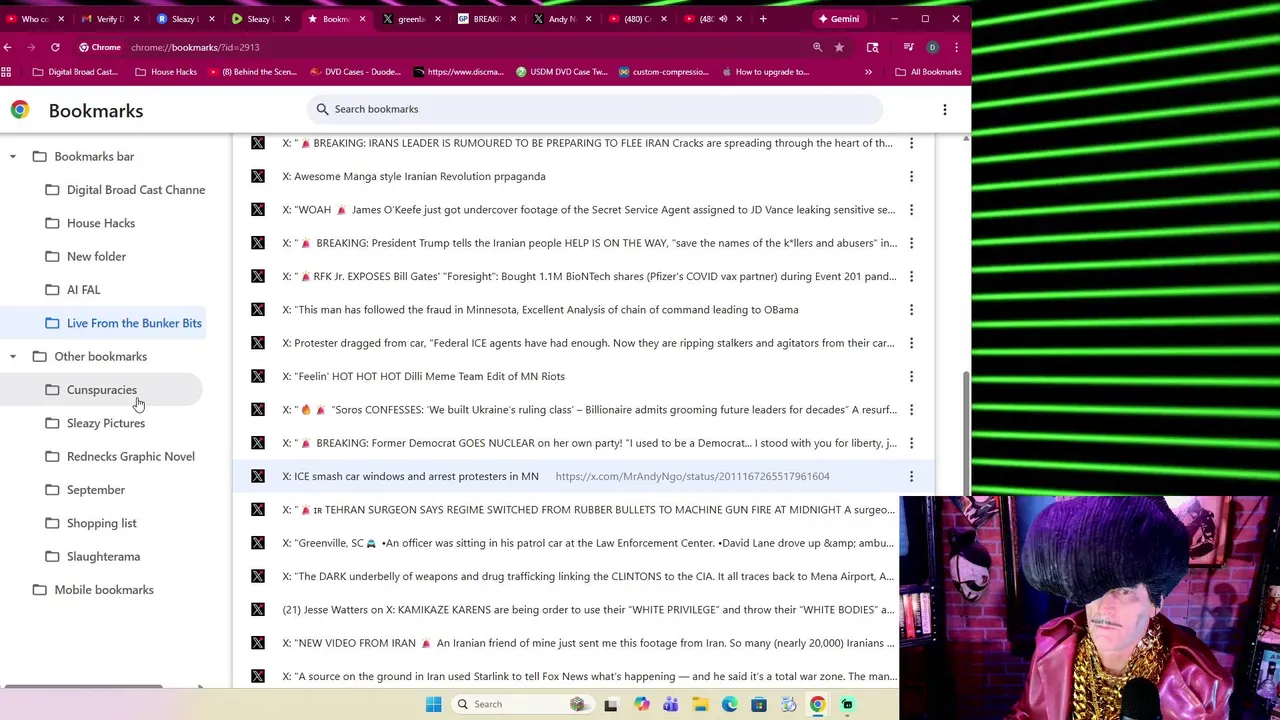This screenshot has height=720, width=1280.
Task: Open more actions for the Feelin' HOT HOT bookmark
Action: pyautogui.click(x=911, y=376)
